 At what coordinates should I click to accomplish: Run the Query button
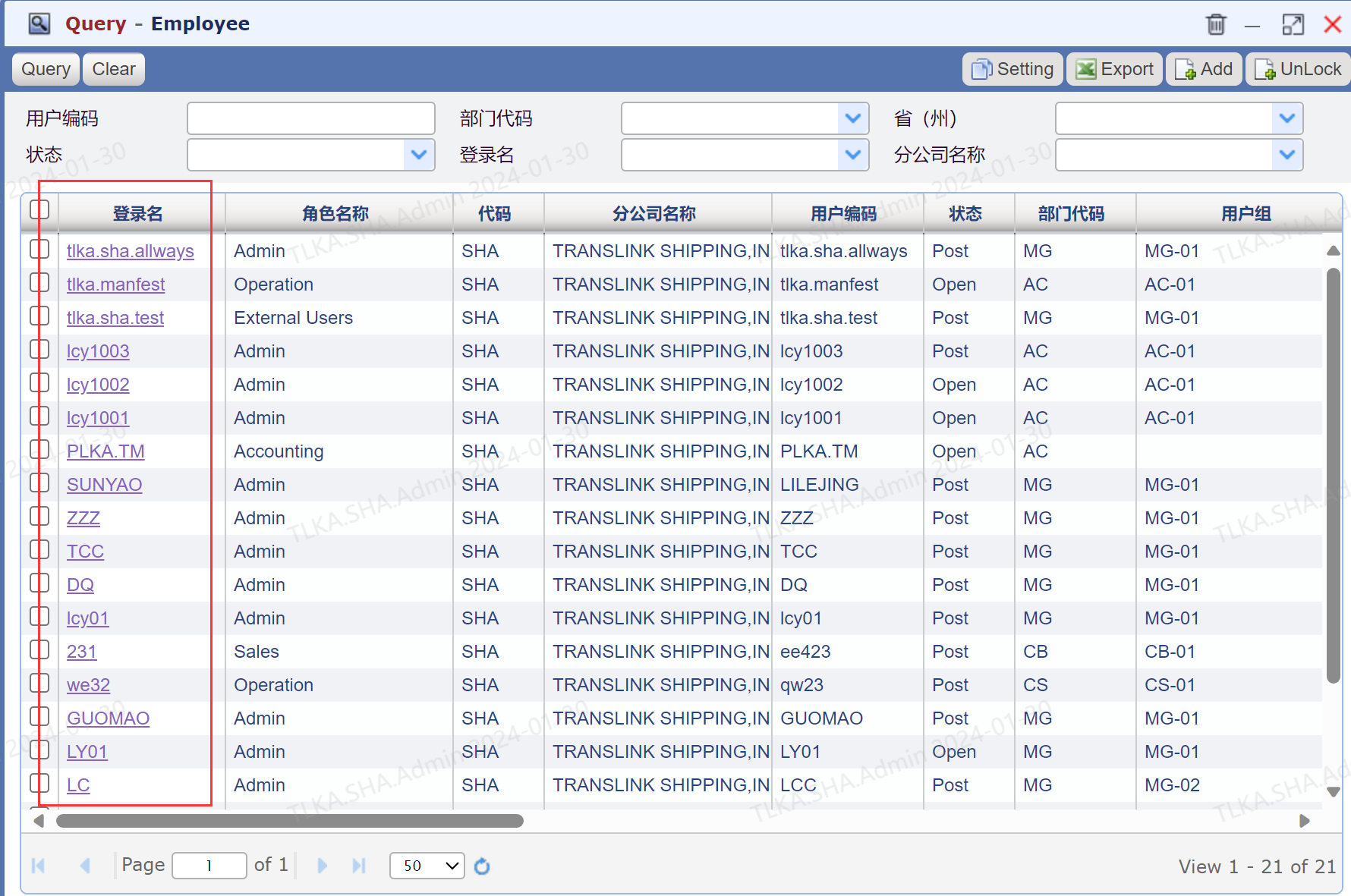point(46,69)
